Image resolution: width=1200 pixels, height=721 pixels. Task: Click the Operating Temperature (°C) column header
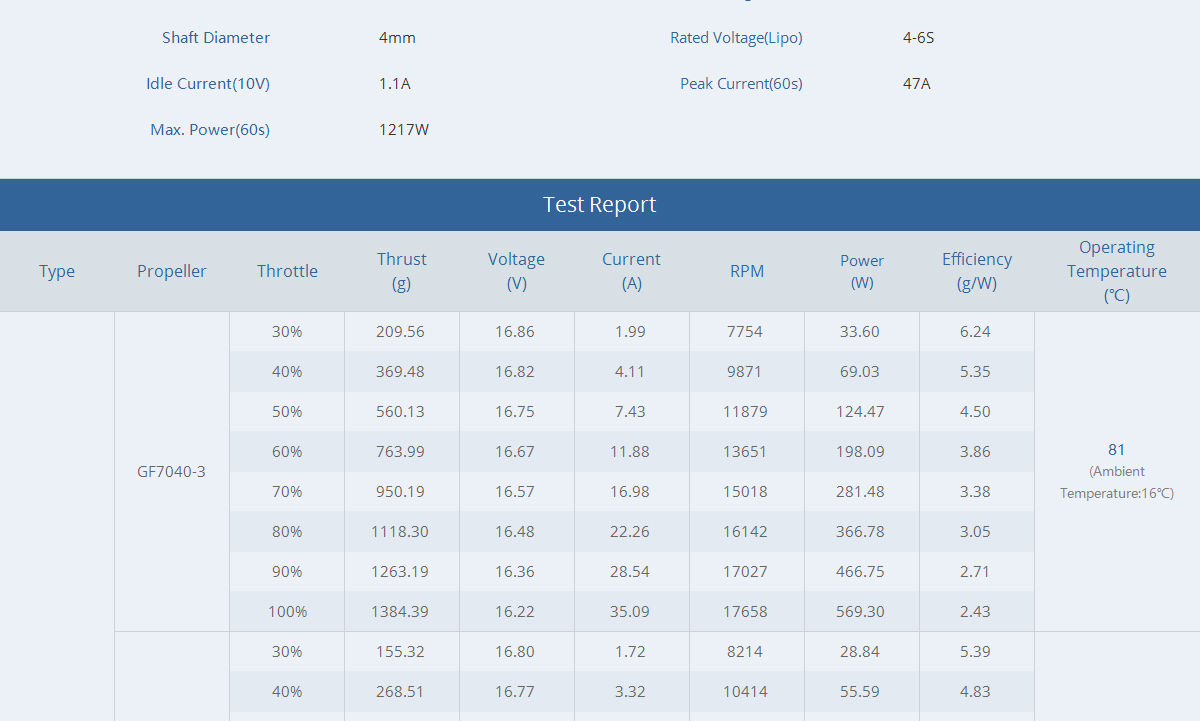[1117, 271]
